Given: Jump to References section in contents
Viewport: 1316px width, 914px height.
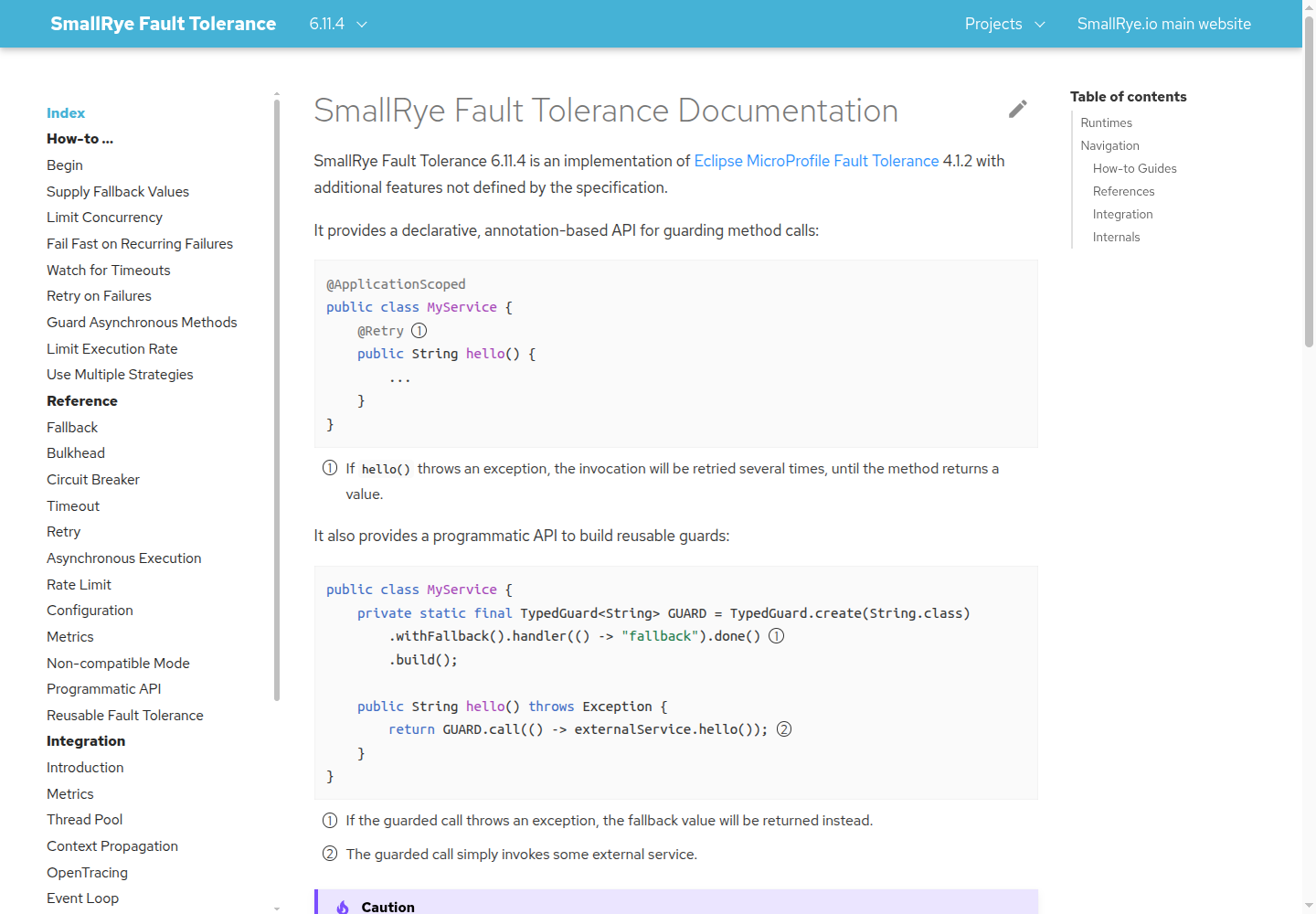Looking at the screenshot, I should point(1123,192).
